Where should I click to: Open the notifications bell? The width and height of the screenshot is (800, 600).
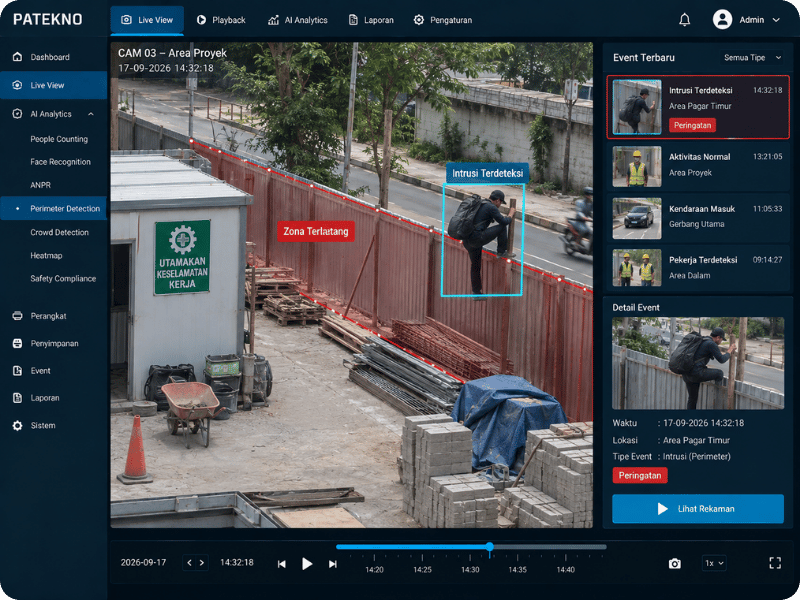point(684,20)
